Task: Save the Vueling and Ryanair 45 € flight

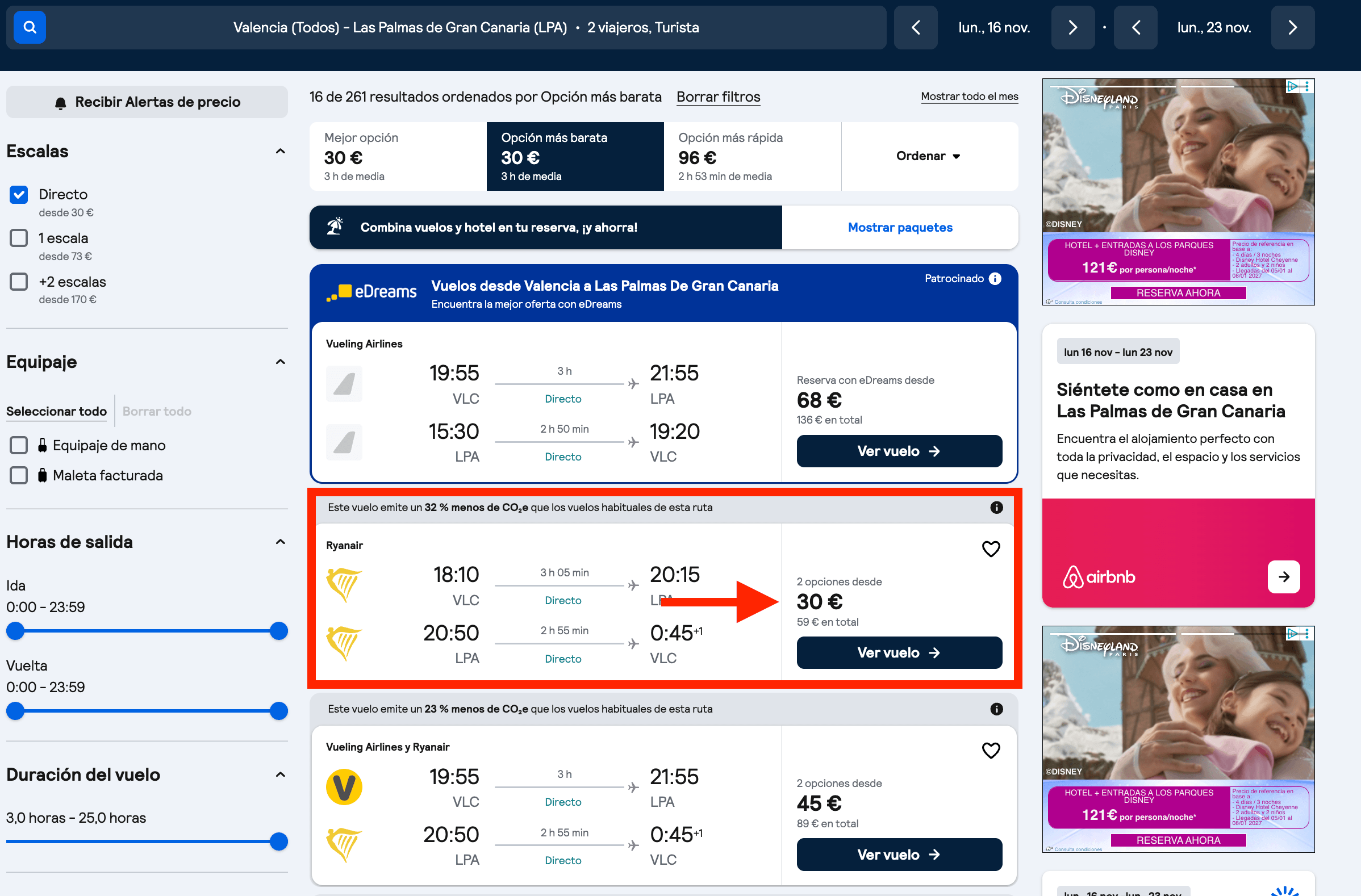Action: click(991, 750)
